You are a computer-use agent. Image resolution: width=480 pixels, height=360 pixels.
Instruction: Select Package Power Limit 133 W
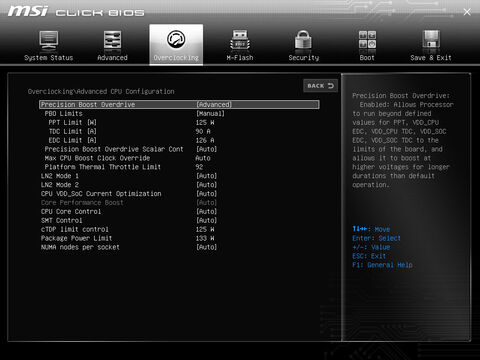[x=205, y=238]
